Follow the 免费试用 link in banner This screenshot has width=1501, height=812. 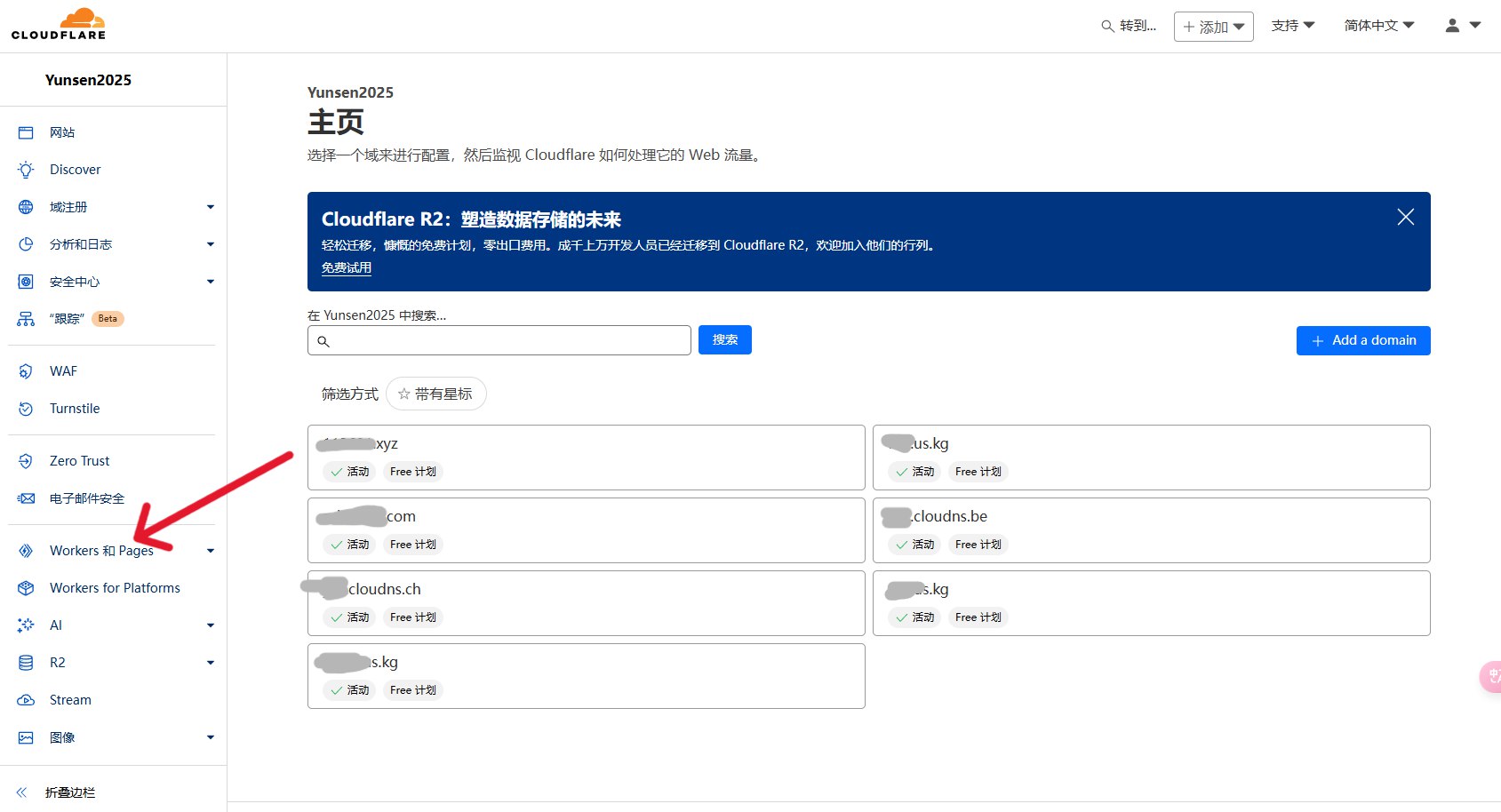347,267
